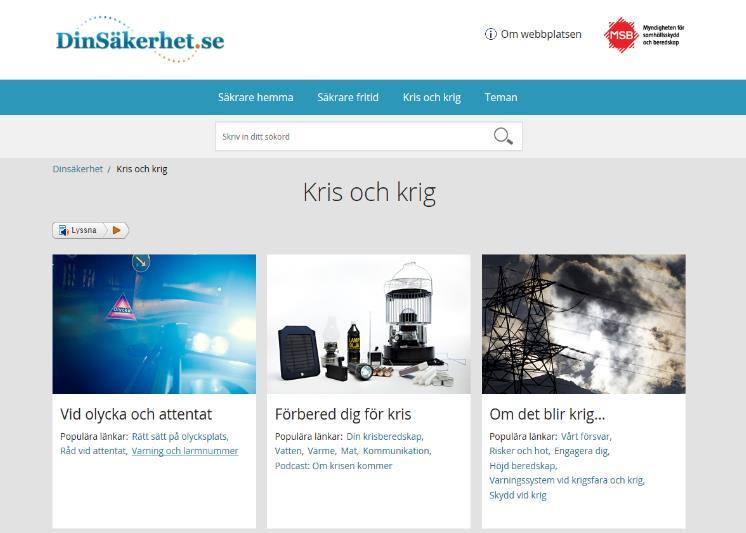The height and width of the screenshot is (533, 746).
Task: Open Podcast: Om krisen kommer link
Action: tap(334, 466)
